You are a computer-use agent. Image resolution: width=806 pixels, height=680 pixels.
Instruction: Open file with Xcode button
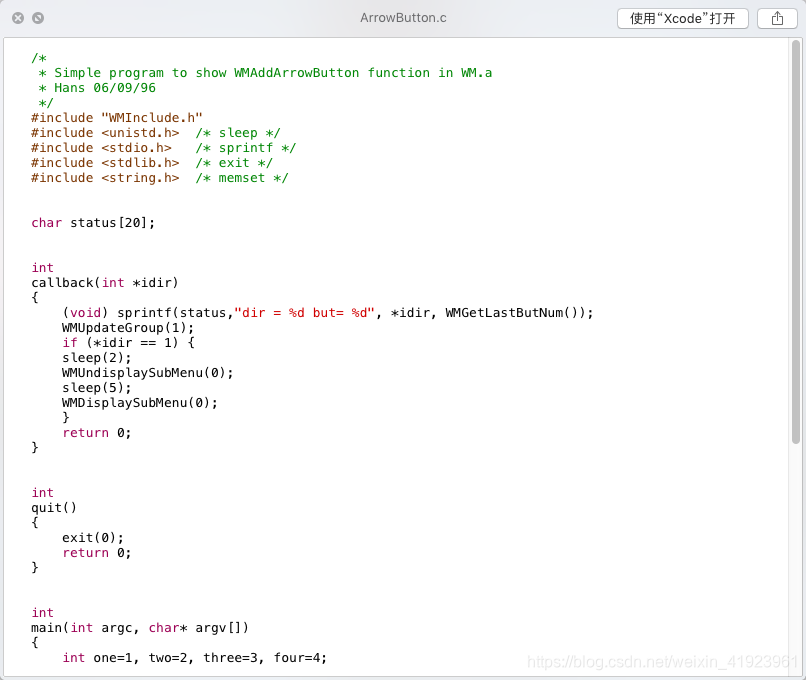[x=683, y=19]
